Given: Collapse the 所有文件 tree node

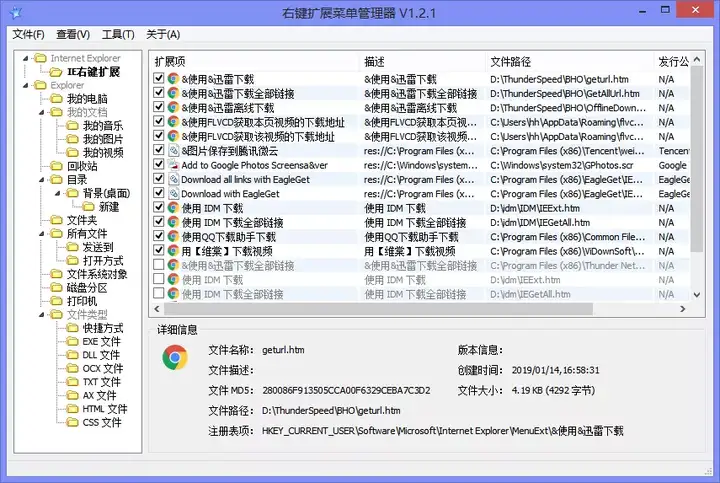Looking at the screenshot, I should [42, 234].
